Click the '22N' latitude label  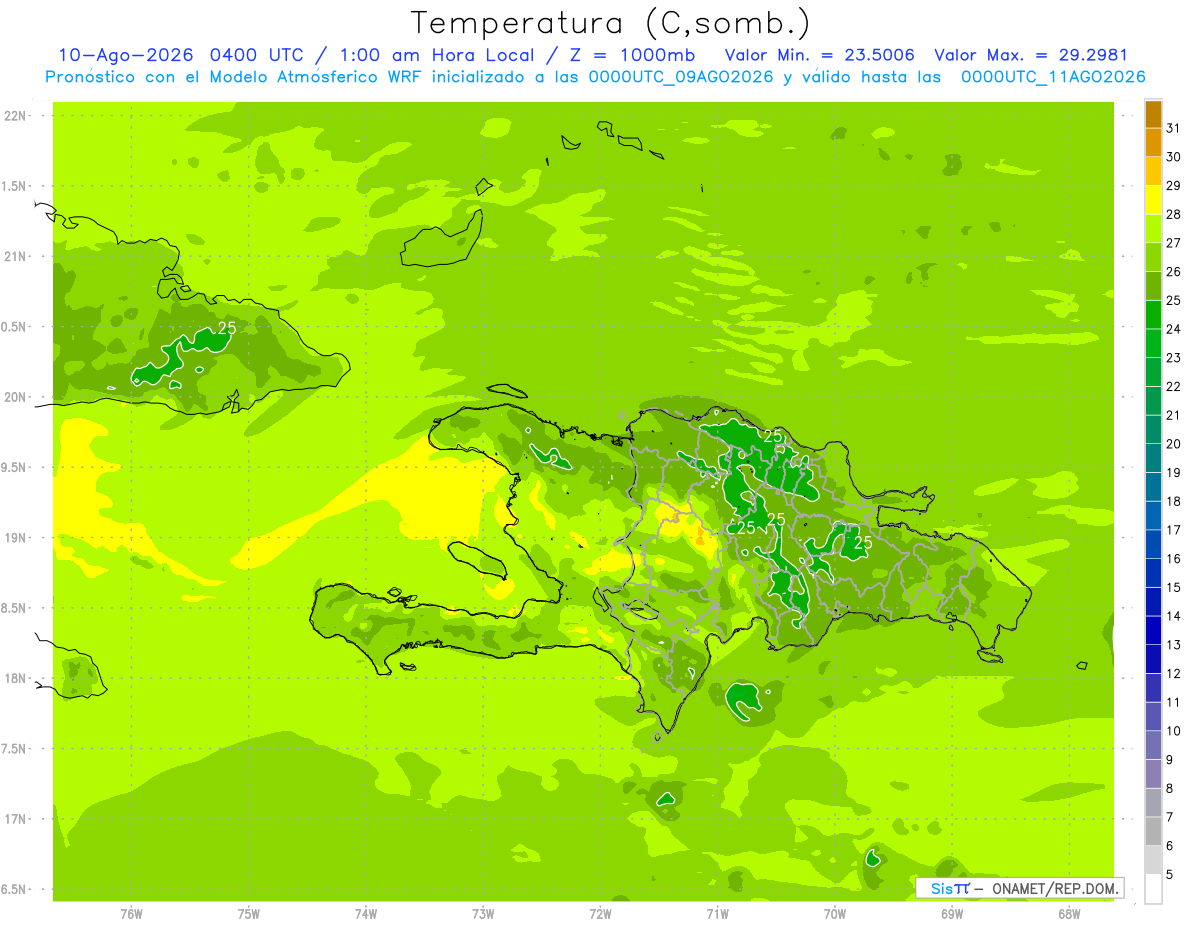16,116
